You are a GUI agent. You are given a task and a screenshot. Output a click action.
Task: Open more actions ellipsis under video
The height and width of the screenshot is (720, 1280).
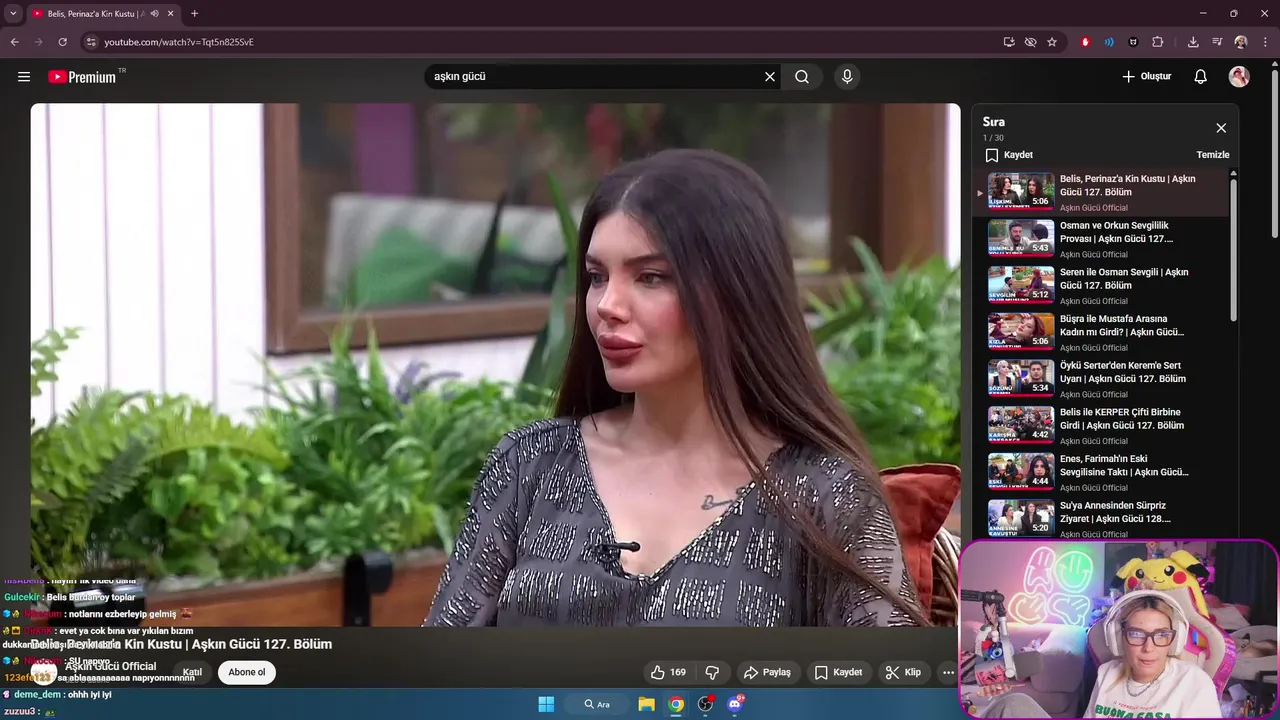click(x=948, y=673)
